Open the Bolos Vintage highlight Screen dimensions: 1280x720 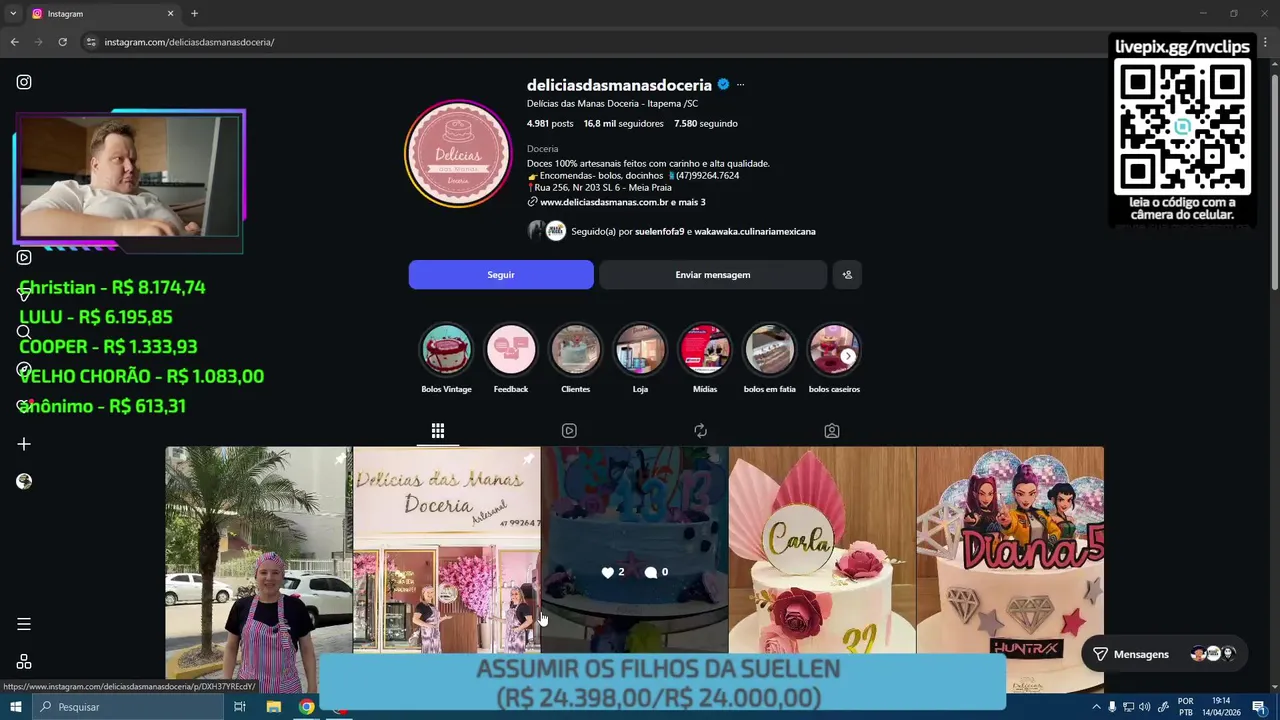point(446,358)
